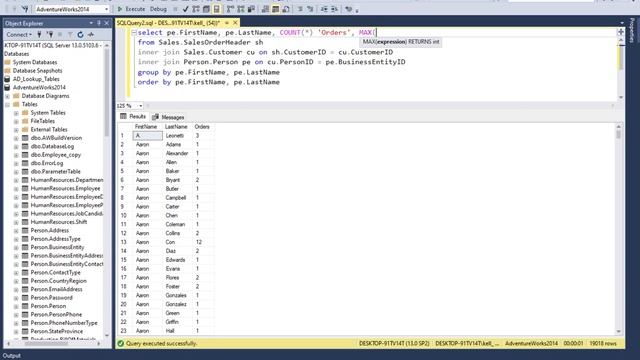Viewport: 640px width, 360px height.
Task: Expand the Person.Address table node
Action: (16, 231)
